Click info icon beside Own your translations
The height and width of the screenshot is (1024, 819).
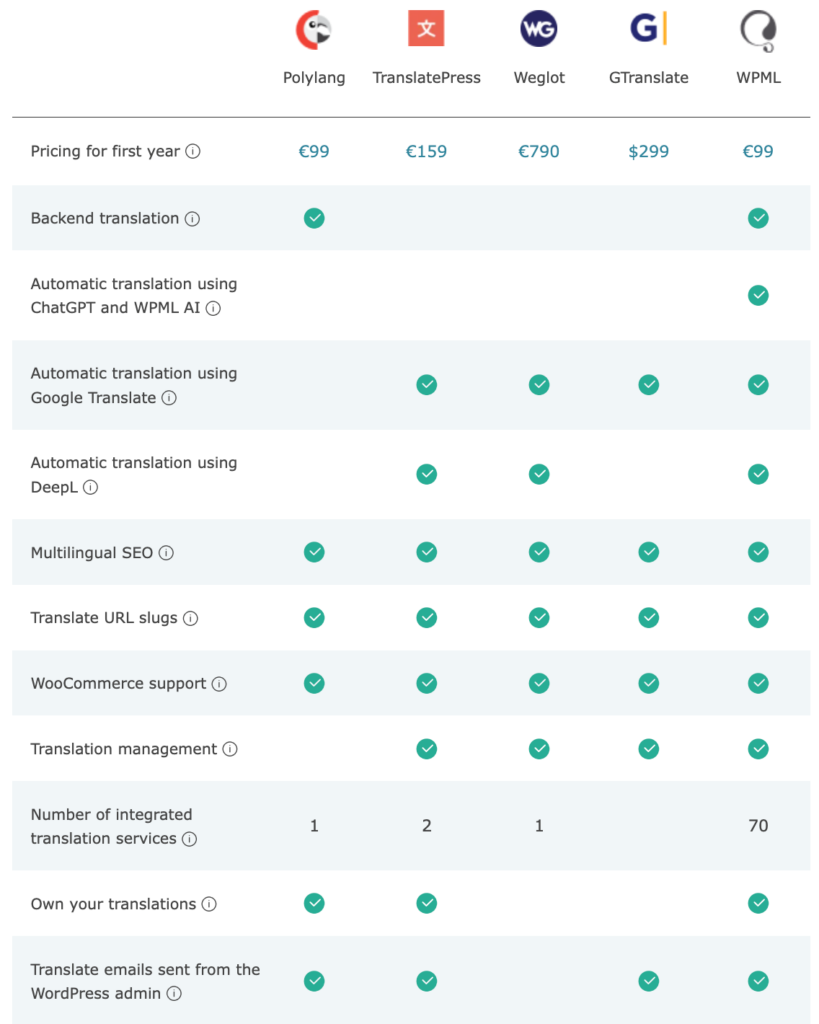pos(209,905)
